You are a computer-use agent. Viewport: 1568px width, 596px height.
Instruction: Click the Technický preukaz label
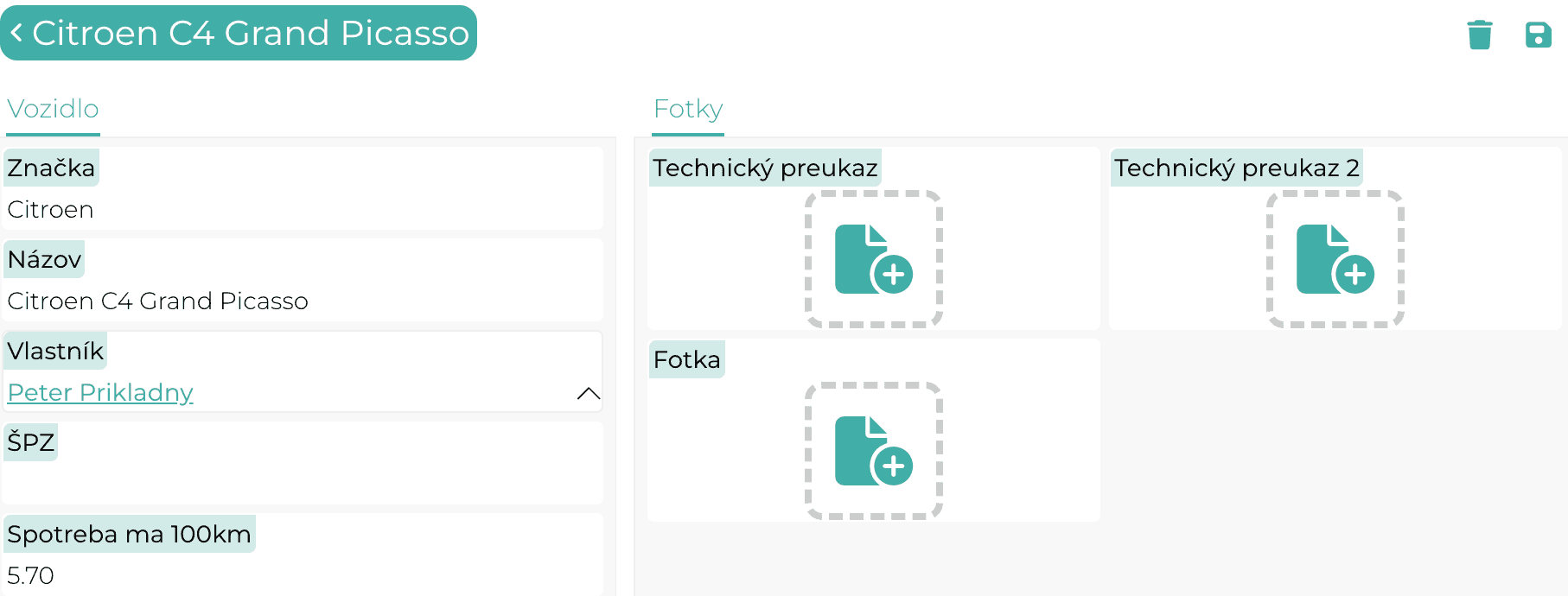765,168
